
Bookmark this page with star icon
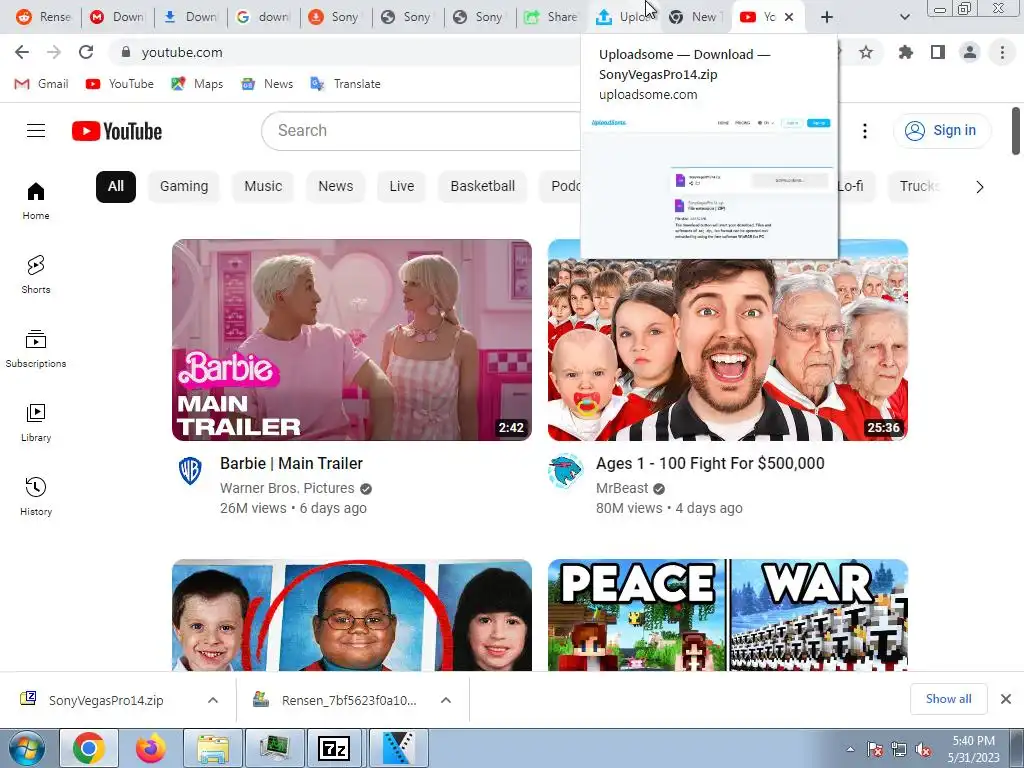point(866,52)
